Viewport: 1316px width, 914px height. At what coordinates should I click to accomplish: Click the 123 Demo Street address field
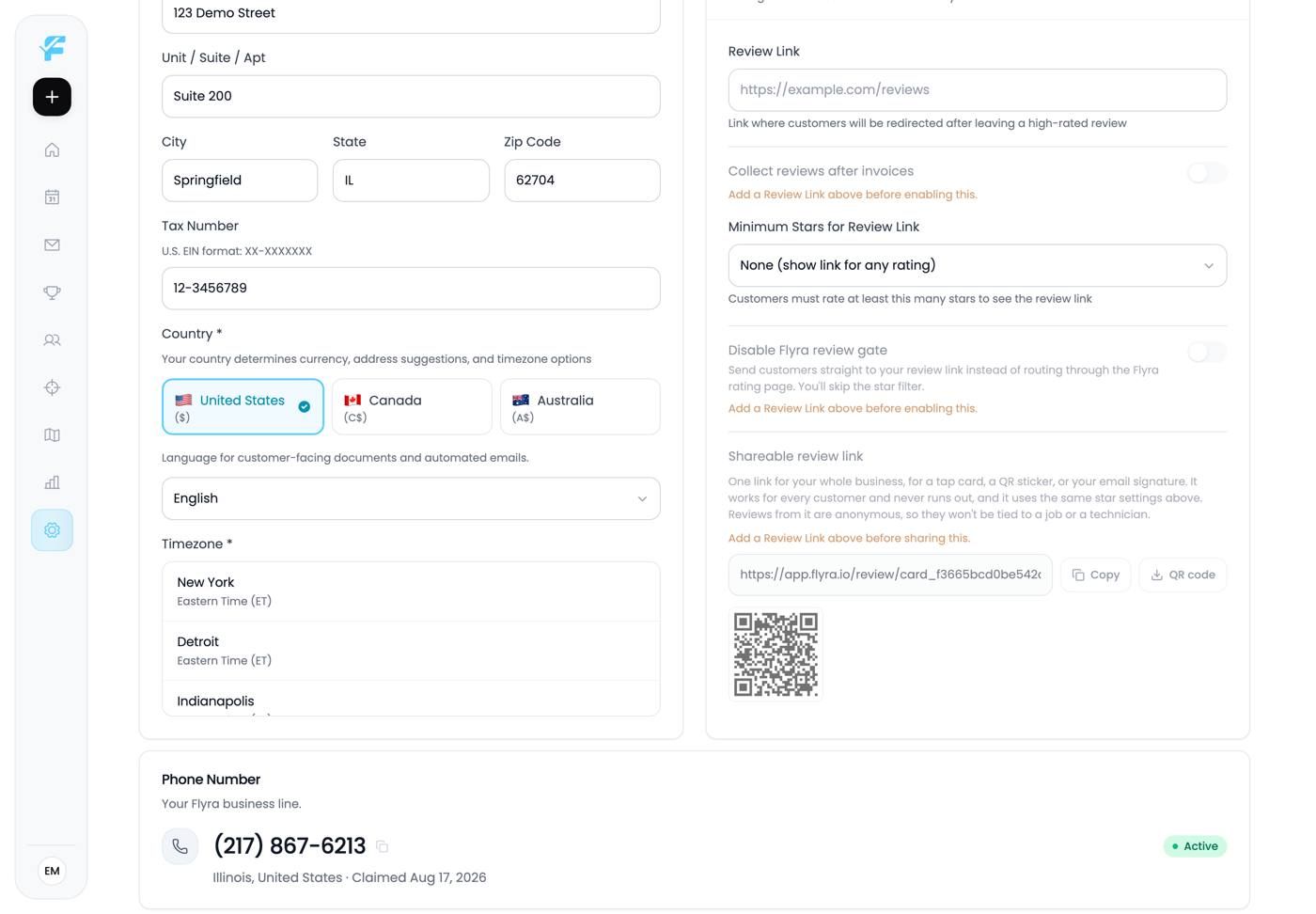pos(411,13)
